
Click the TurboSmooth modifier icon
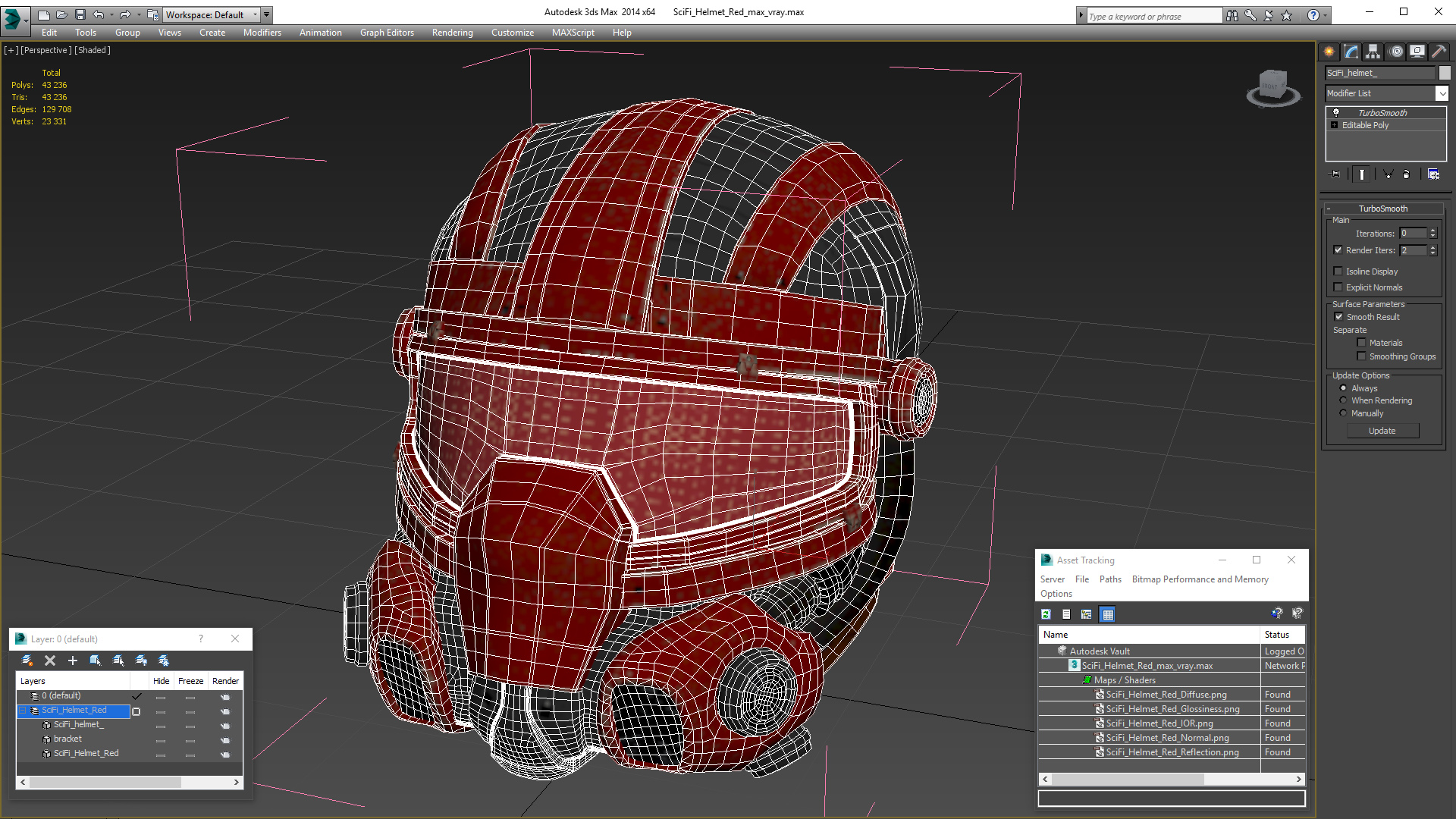point(1336,112)
